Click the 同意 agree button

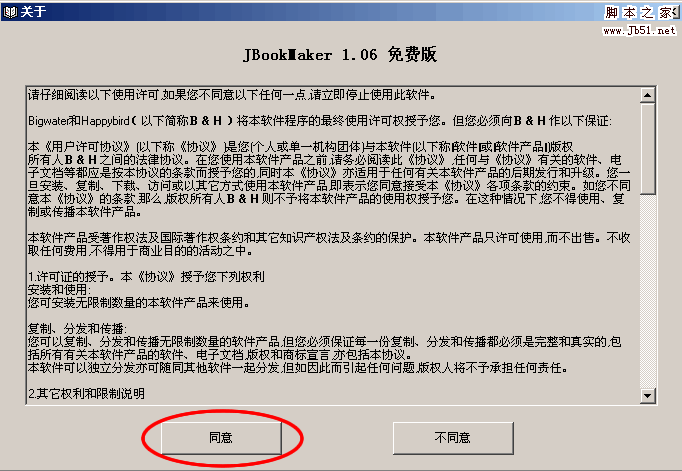coord(221,438)
